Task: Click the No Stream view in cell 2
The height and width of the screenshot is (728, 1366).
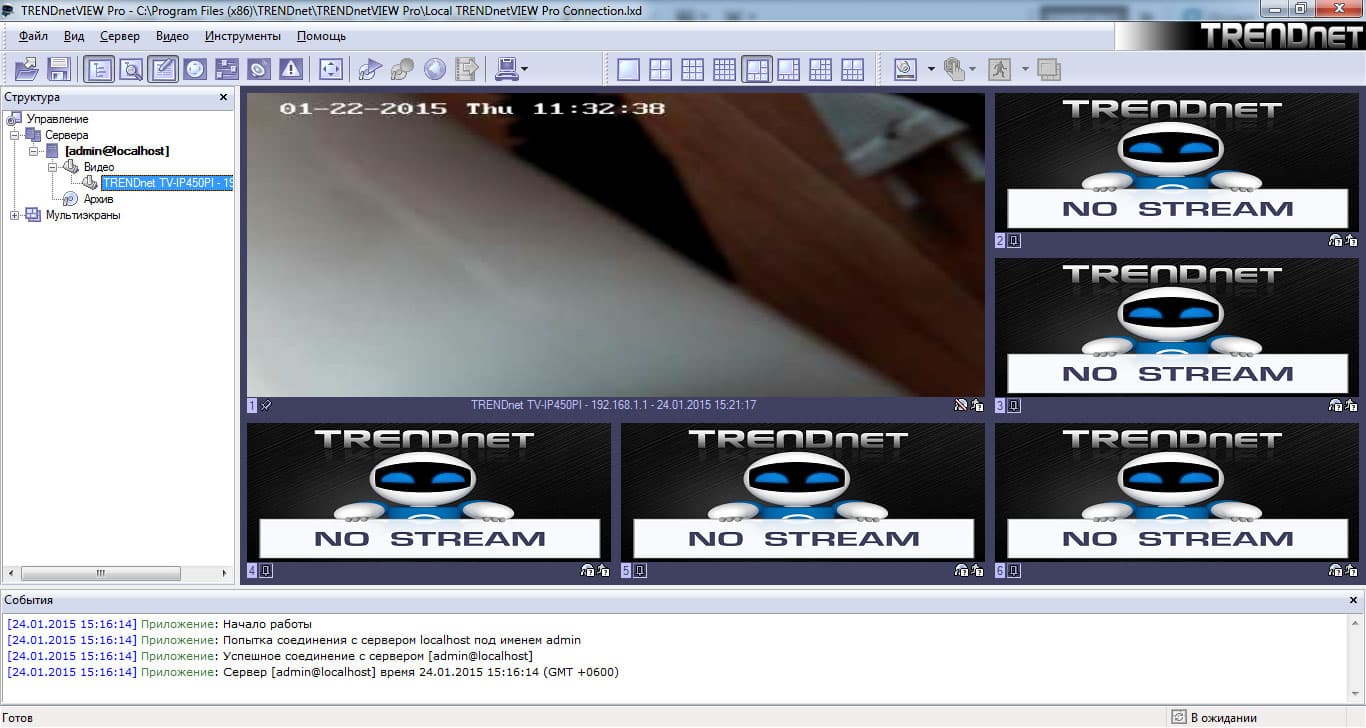Action: click(1177, 163)
